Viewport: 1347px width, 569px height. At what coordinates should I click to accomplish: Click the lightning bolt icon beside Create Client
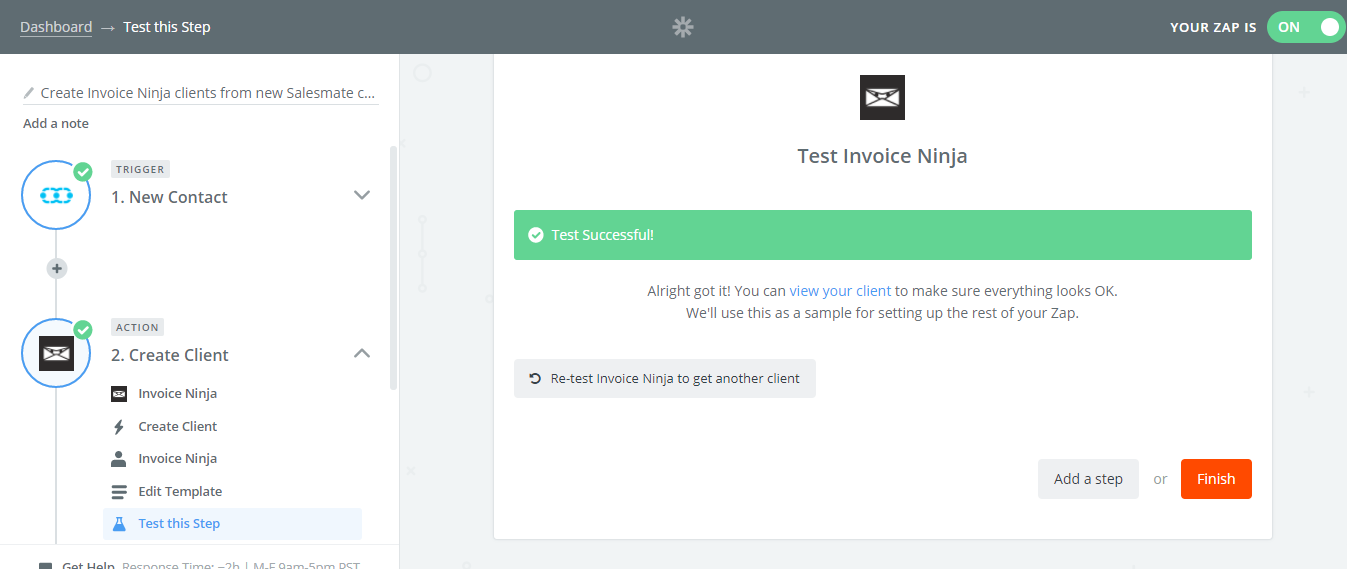(119, 426)
